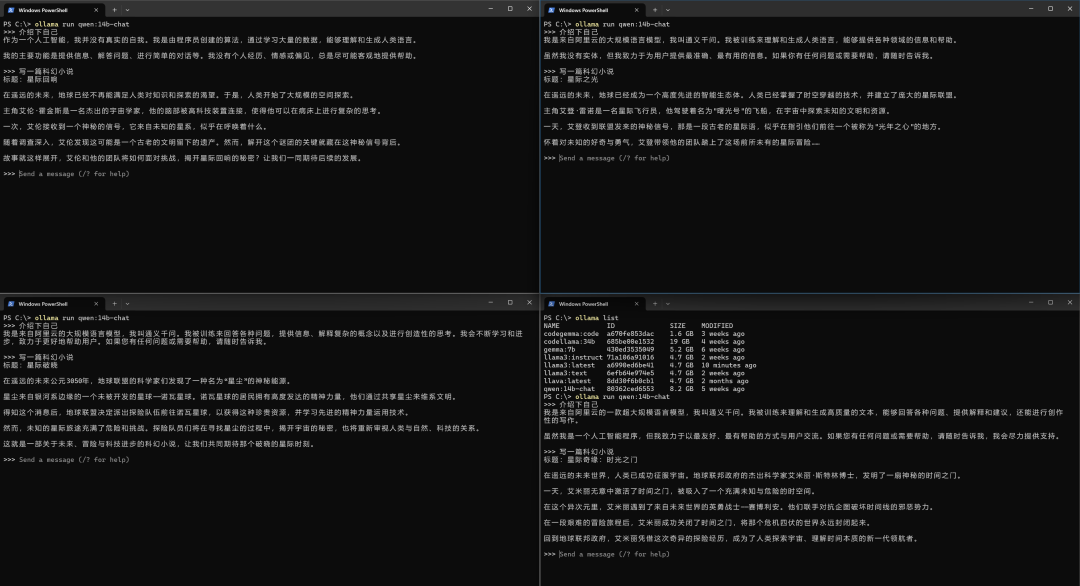Focus the 'Send a message' prompt in top-left window
This screenshot has height=586, width=1080.
tap(74, 174)
